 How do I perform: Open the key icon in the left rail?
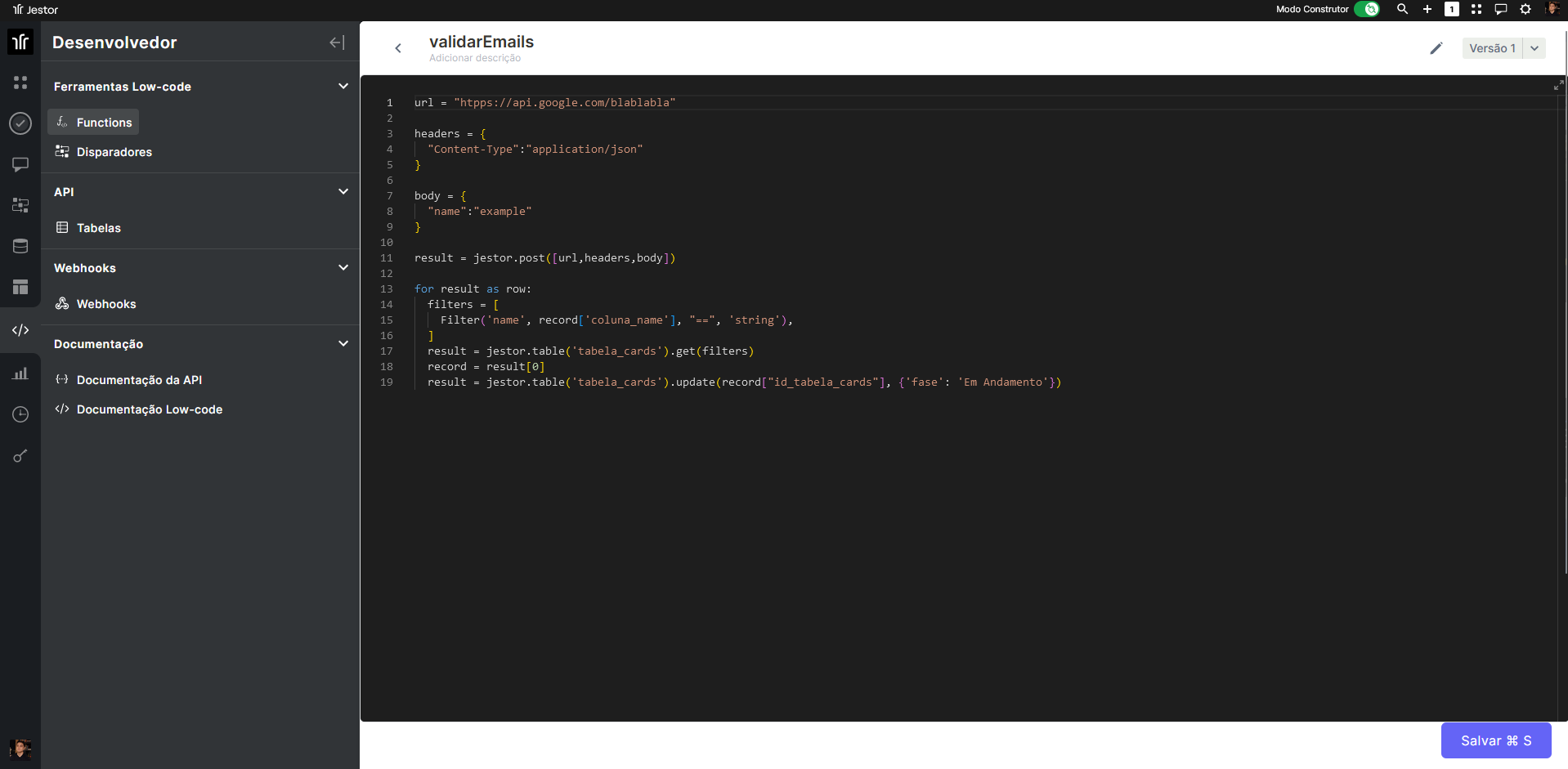click(20, 456)
